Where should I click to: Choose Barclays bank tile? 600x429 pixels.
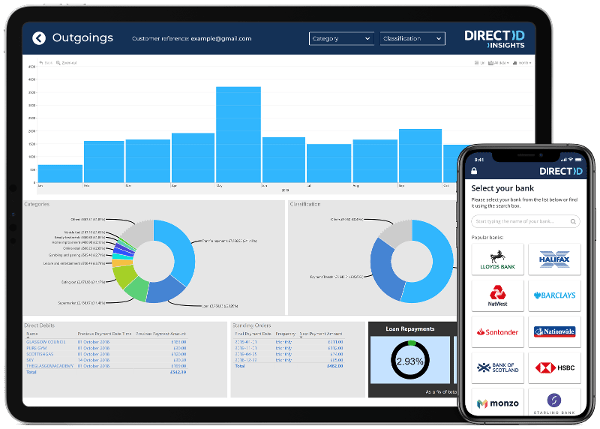[554, 295]
